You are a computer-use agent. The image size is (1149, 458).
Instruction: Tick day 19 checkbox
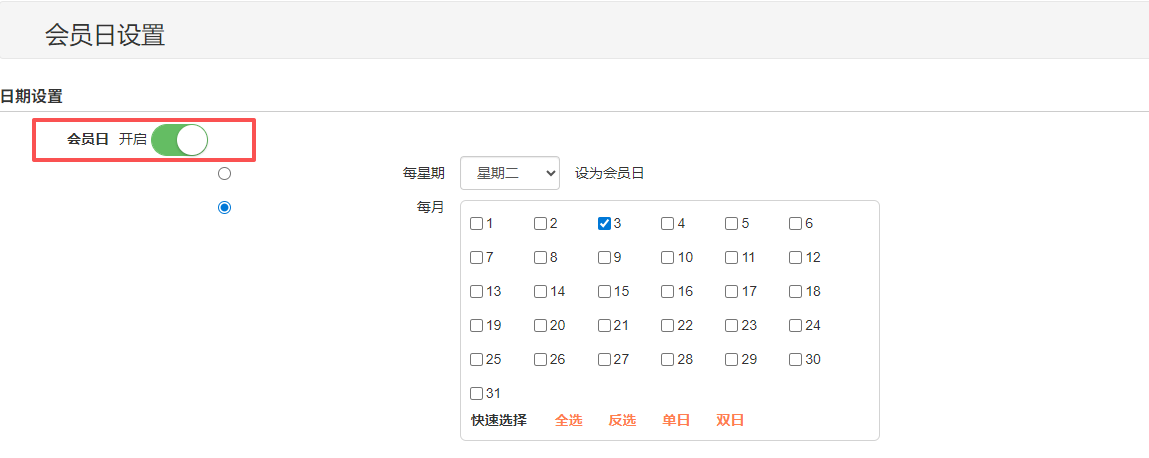(477, 326)
